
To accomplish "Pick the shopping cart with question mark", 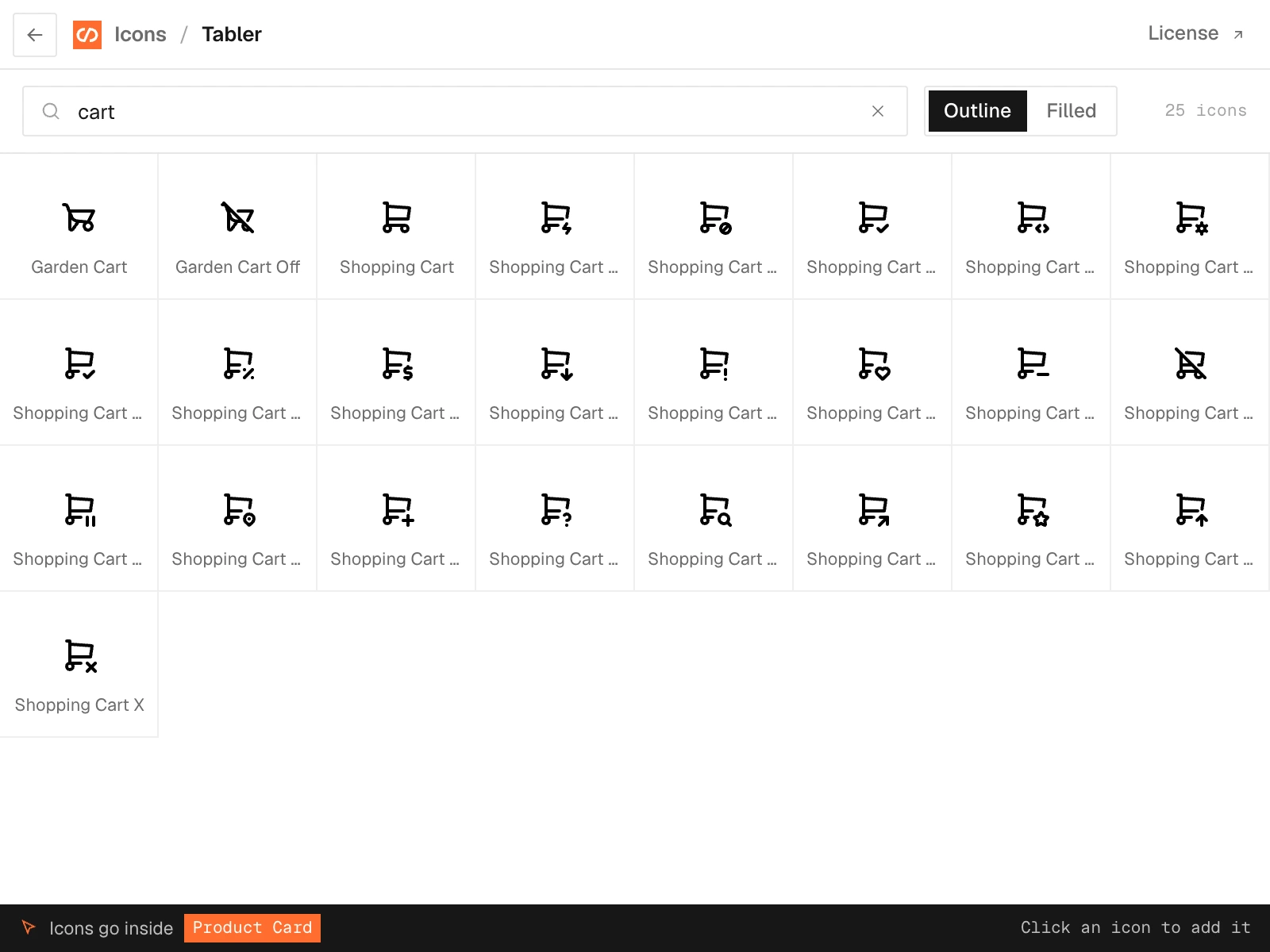I will (556, 519).
